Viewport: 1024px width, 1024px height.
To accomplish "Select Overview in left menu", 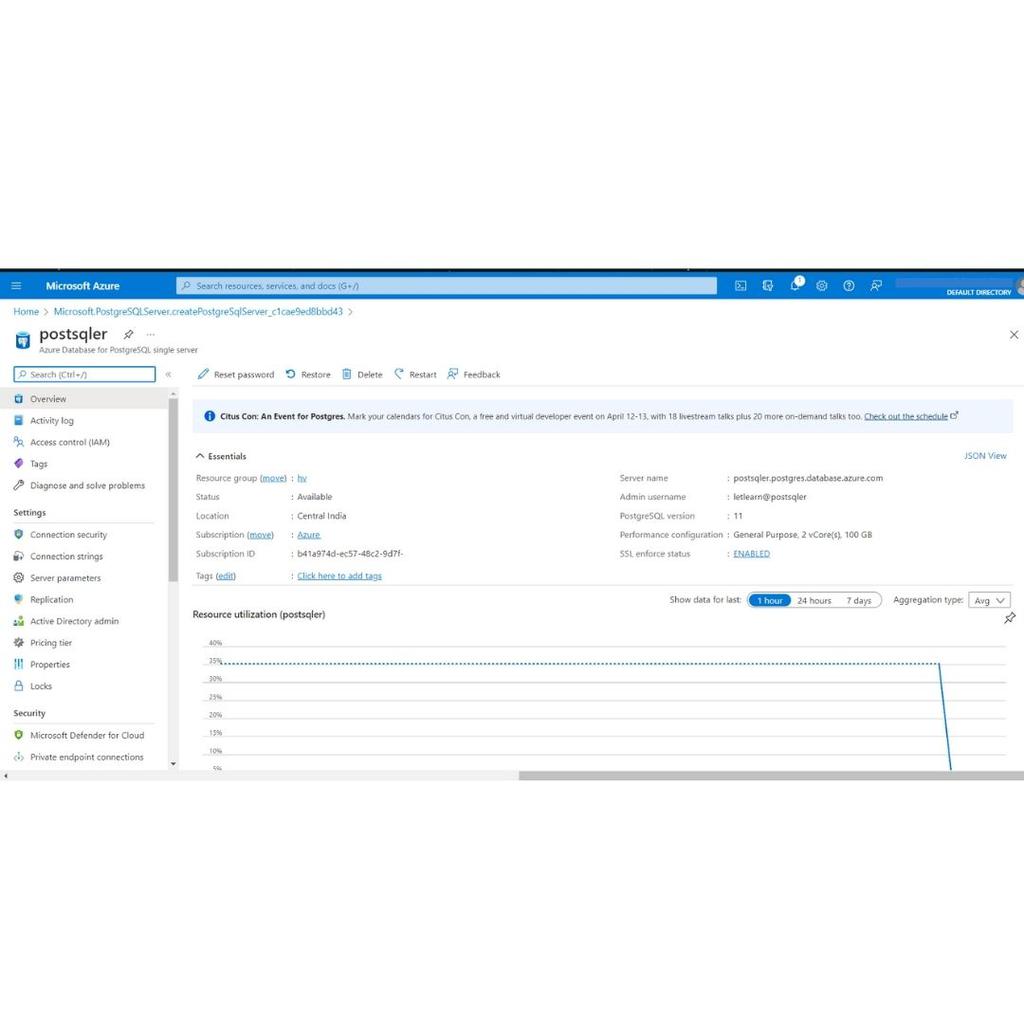I will pos(84,398).
